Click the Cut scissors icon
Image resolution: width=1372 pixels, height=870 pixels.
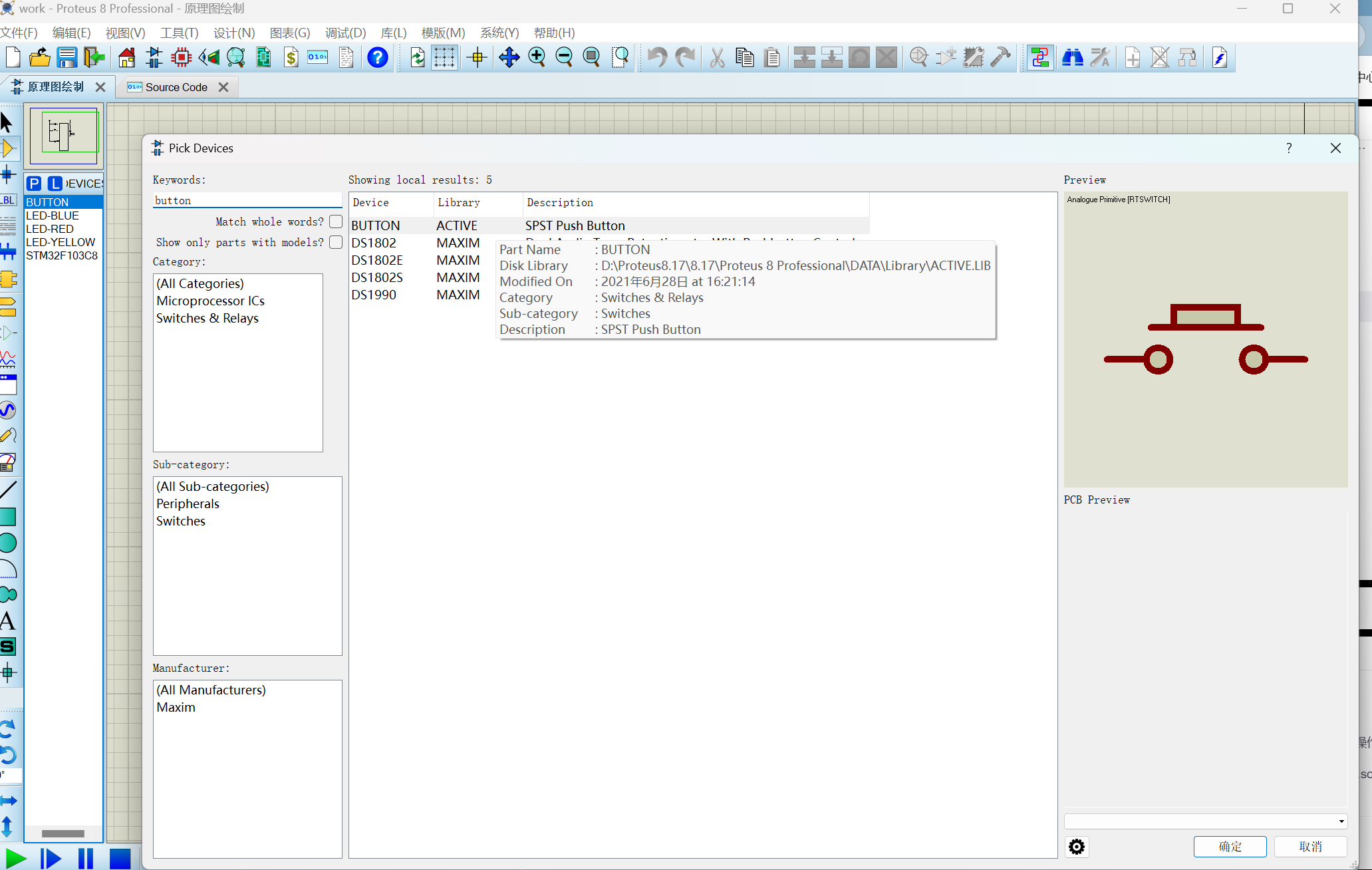[x=717, y=58]
